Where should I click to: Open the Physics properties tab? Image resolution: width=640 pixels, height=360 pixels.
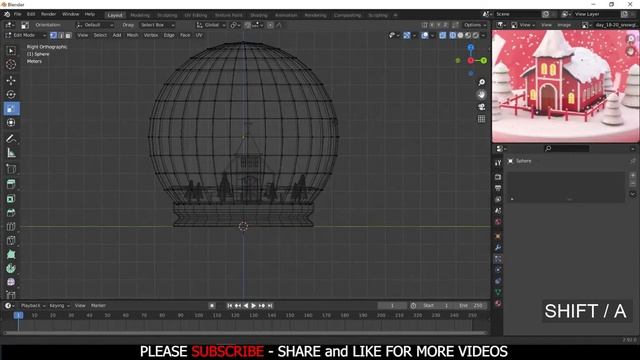[x=498, y=270]
